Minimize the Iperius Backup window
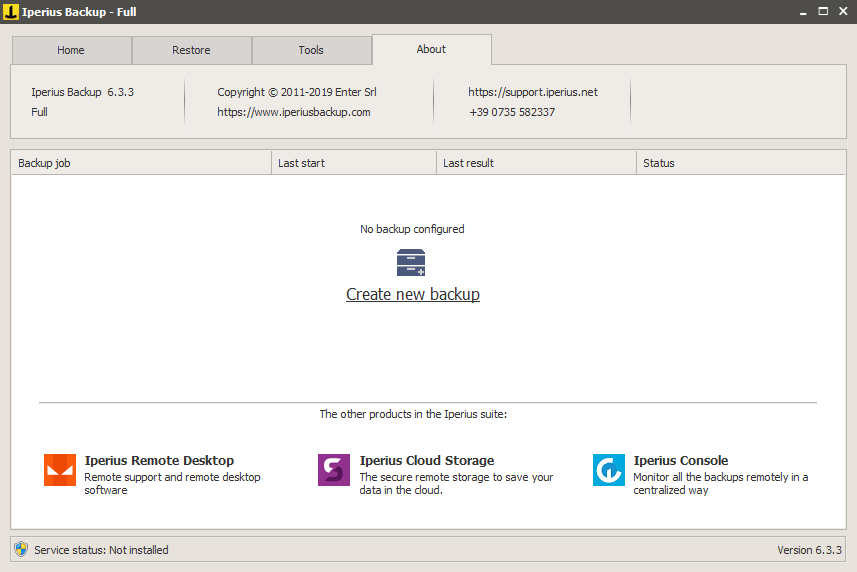The height and width of the screenshot is (572, 857). 803,12
